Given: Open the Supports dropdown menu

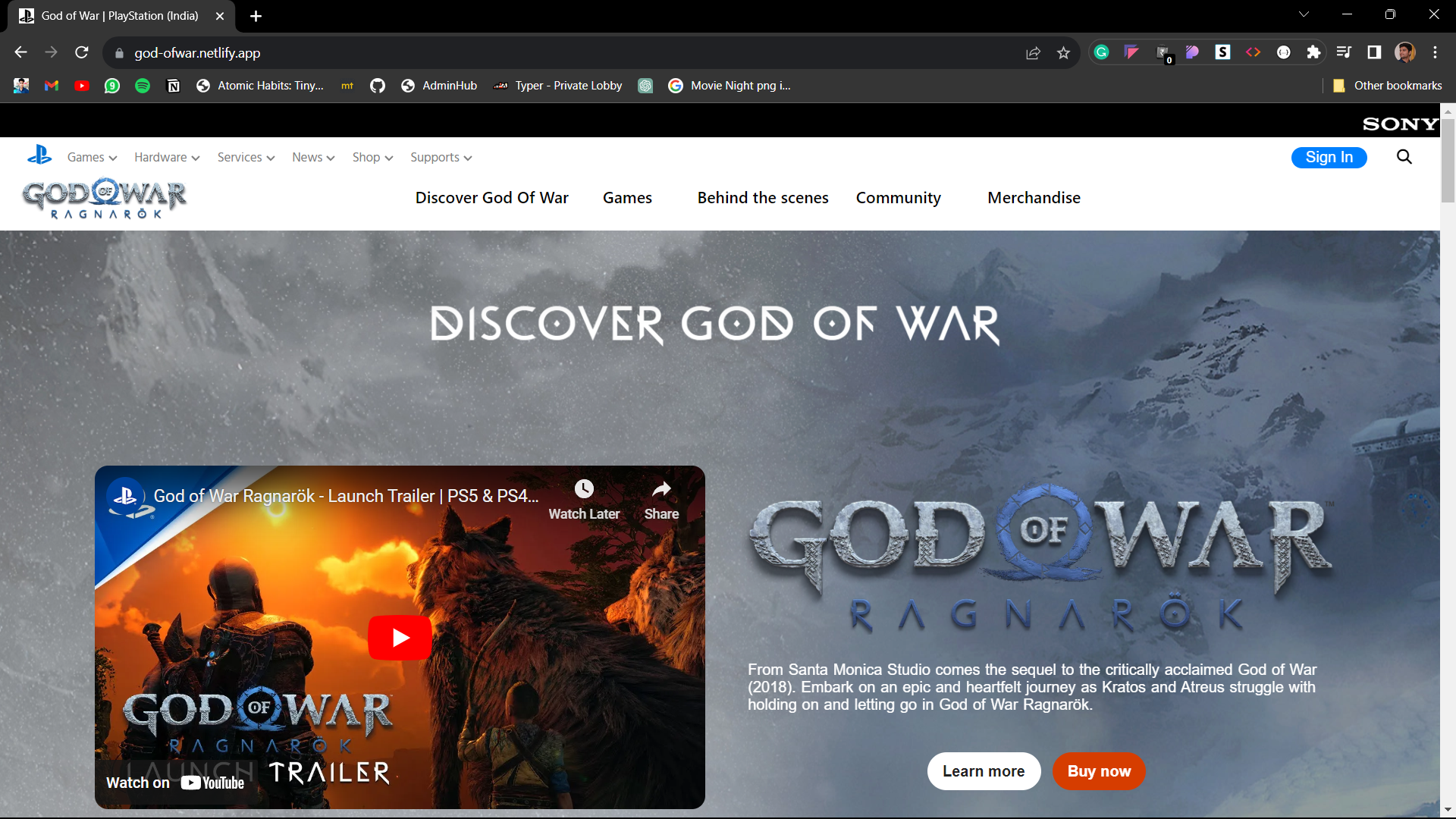Looking at the screenshot, I should point(441,158).
